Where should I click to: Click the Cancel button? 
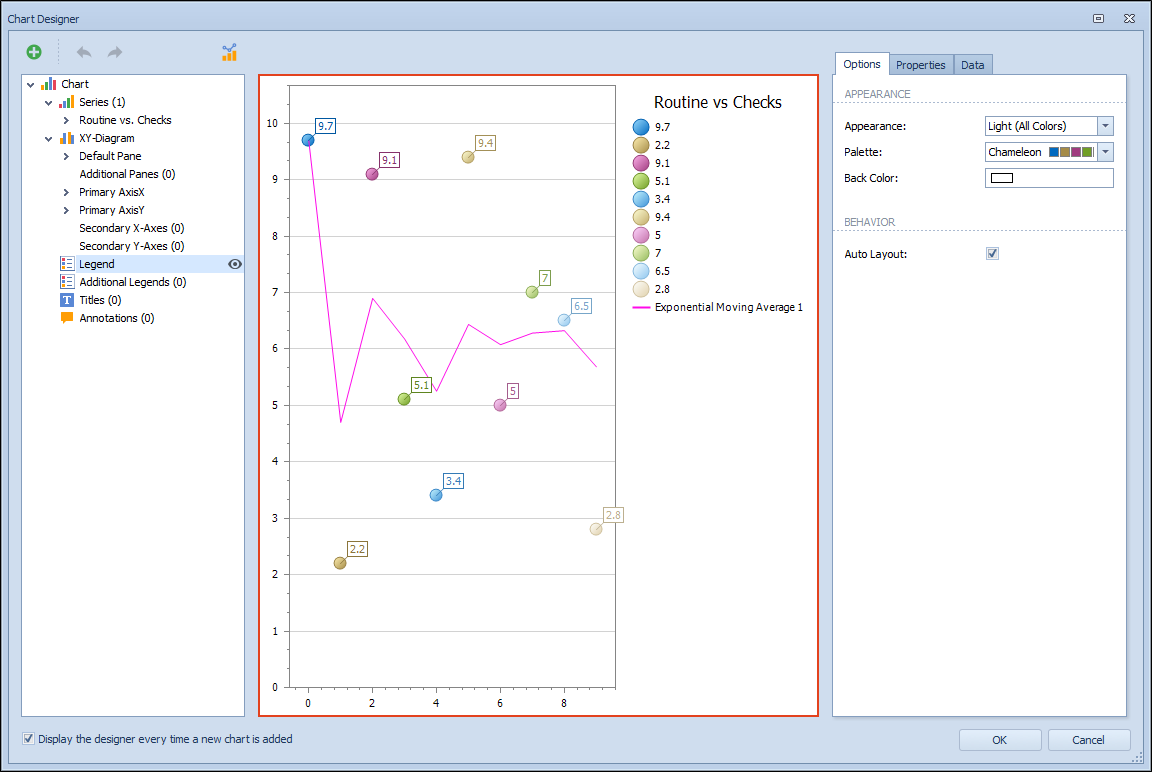click(1088, 740)
